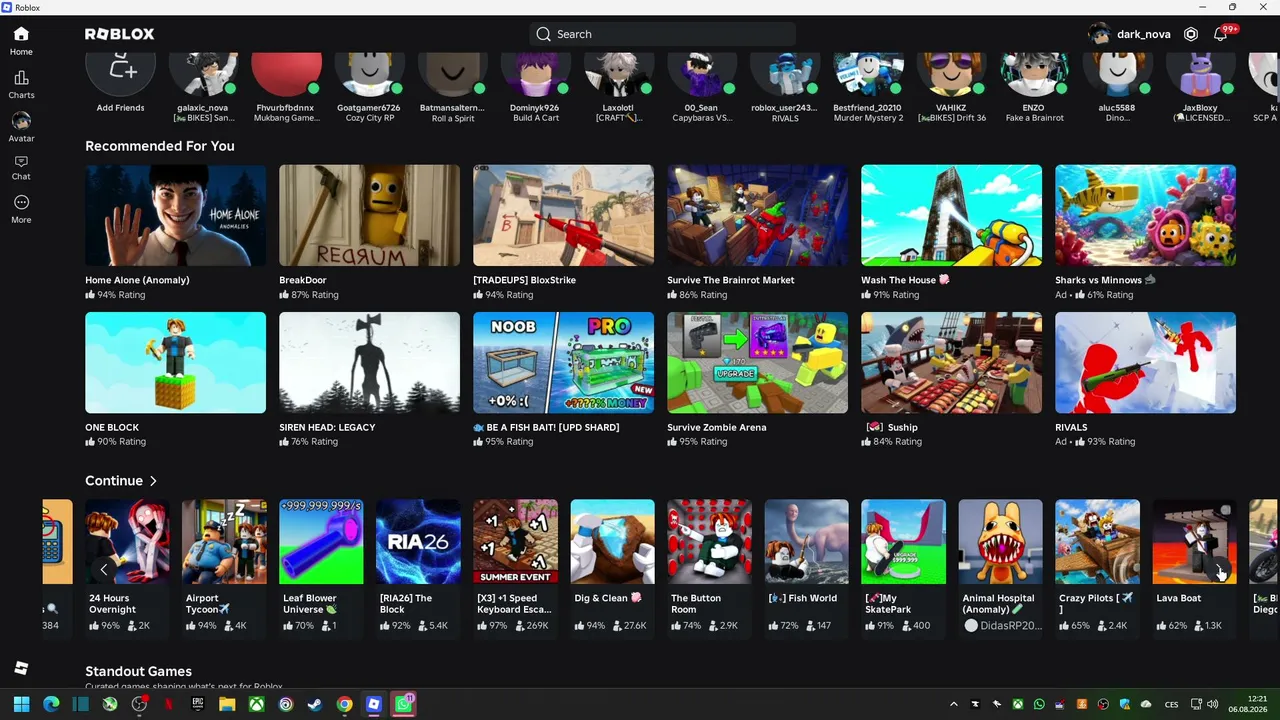The width and height of the screenshot is (1280, 720).
Task: Click the Roblox Studio icon at bottom left
Action: 21,668
